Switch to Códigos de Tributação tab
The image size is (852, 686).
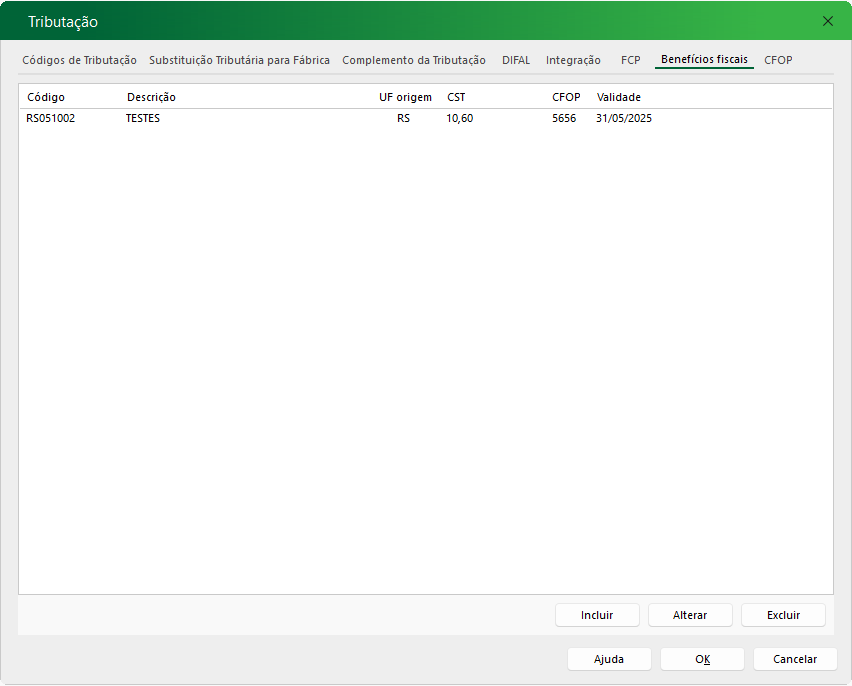click(x=79, y=60)
